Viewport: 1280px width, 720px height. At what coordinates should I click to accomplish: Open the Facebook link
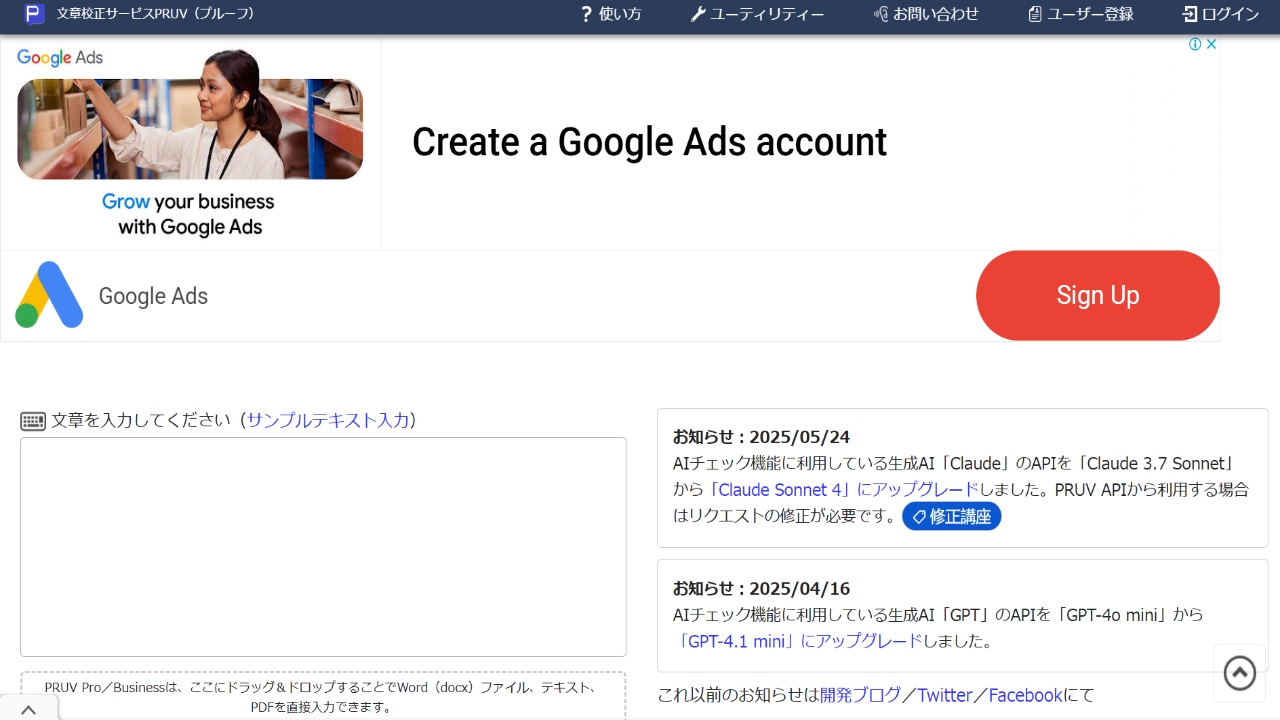[x=1025, y=695]
